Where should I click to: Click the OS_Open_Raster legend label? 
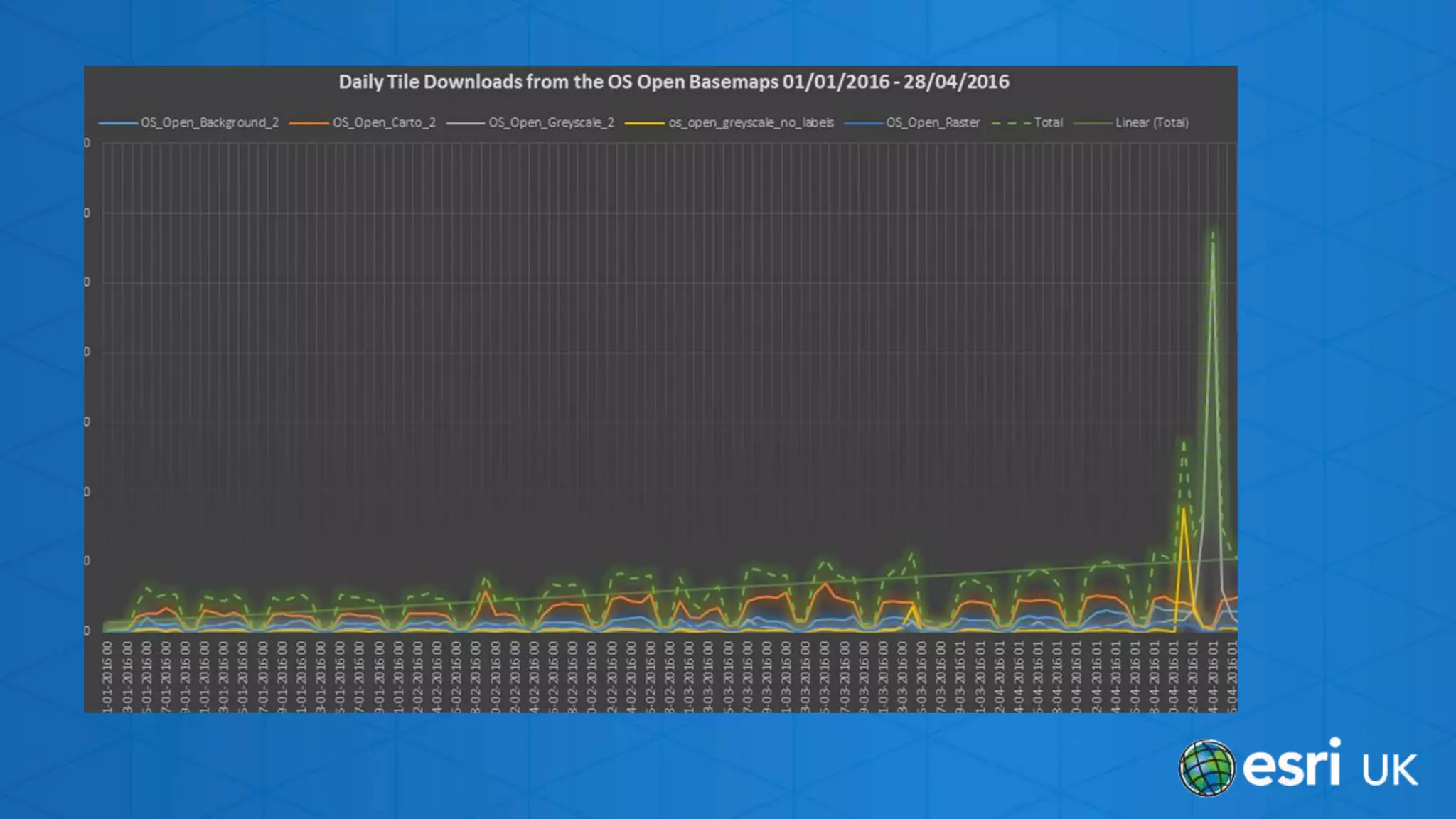[933, 122]
